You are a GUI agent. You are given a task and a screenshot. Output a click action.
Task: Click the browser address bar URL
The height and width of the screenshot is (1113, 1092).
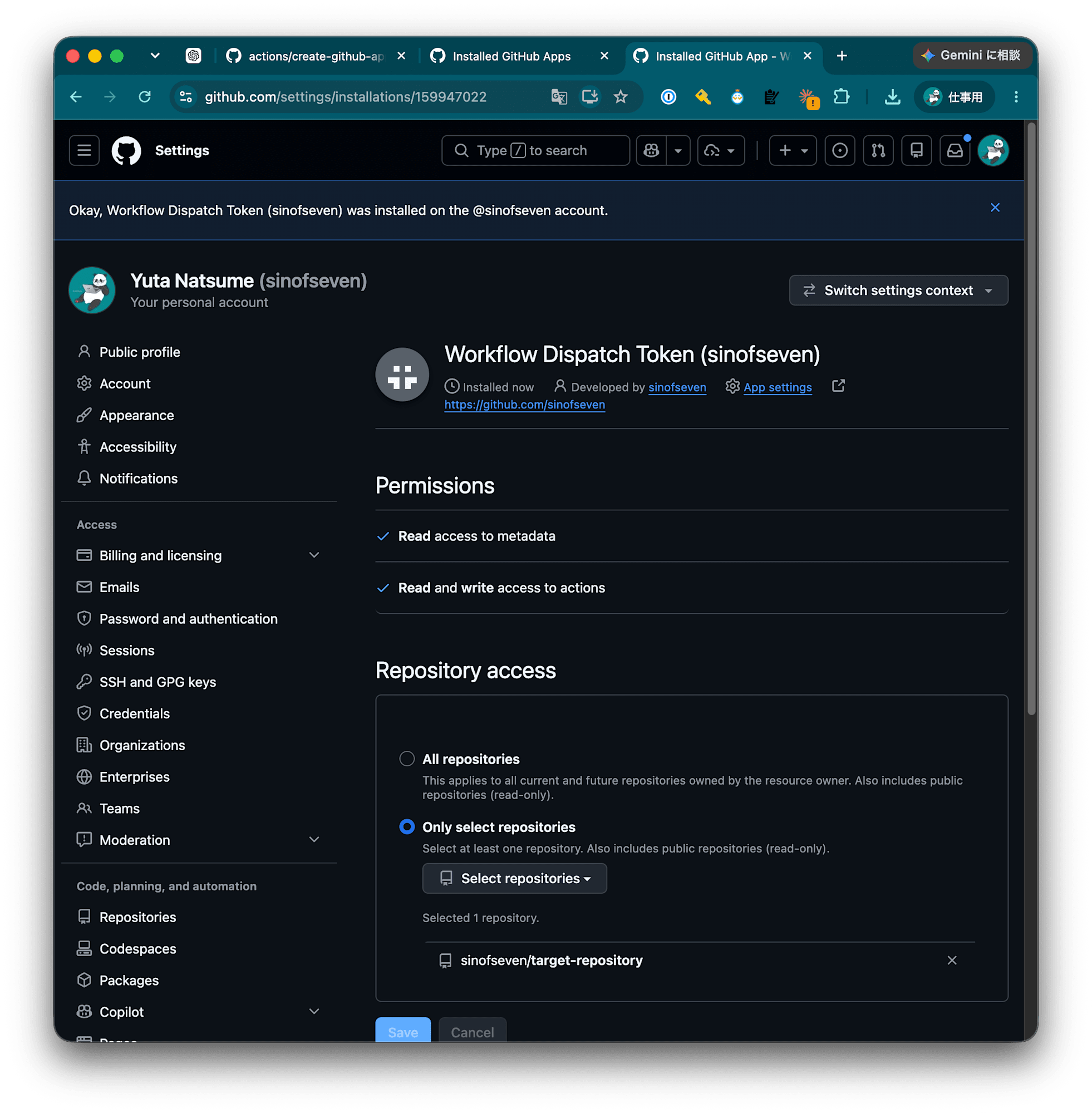[346, 97]
